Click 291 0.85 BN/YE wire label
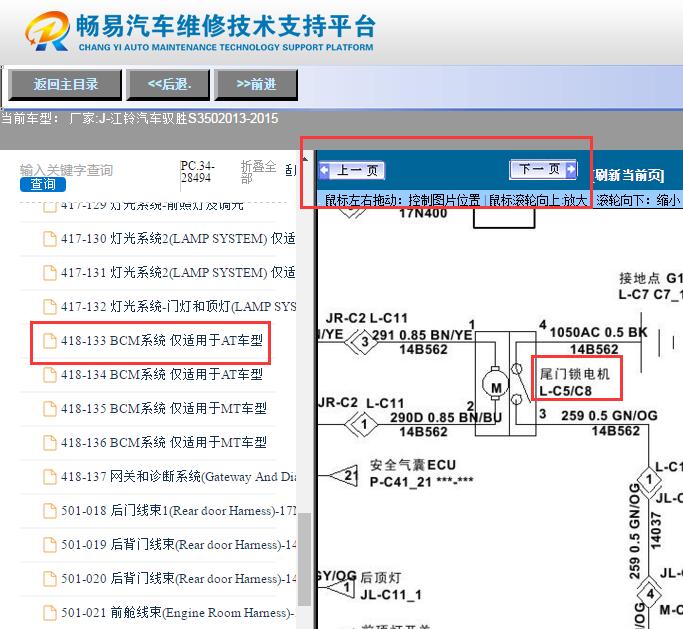683x629 pixels. click(422, 335)
